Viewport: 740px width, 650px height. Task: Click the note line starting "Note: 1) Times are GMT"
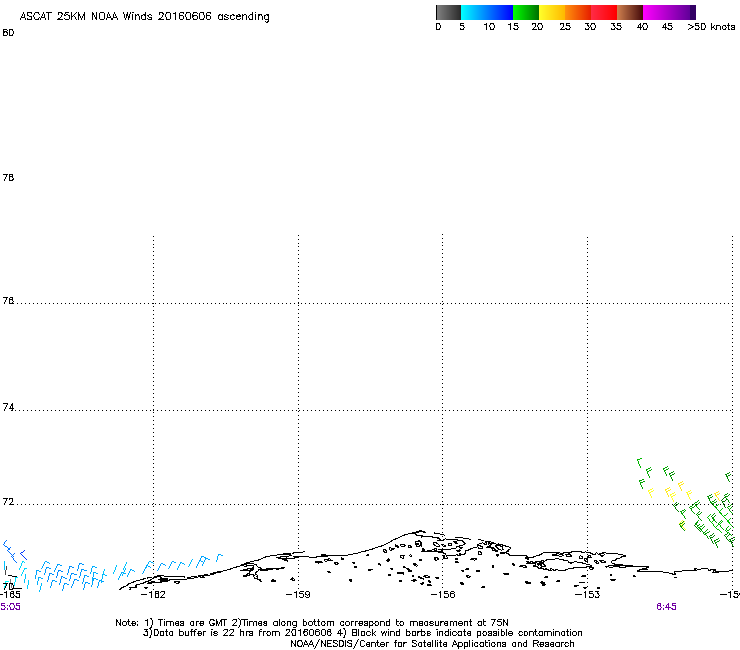[312, 623]
